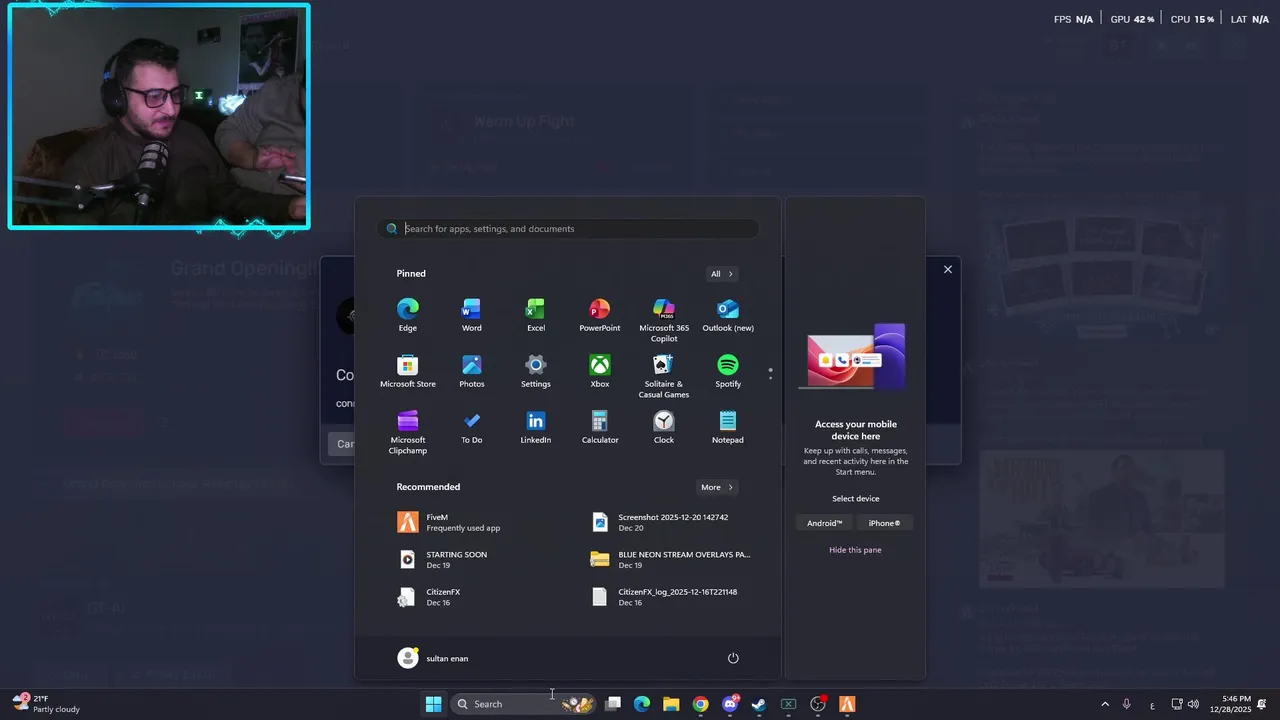Open File Explorer on the taskbar
This screenshot has height=720, width=1280.
click(x=671, y=704)
